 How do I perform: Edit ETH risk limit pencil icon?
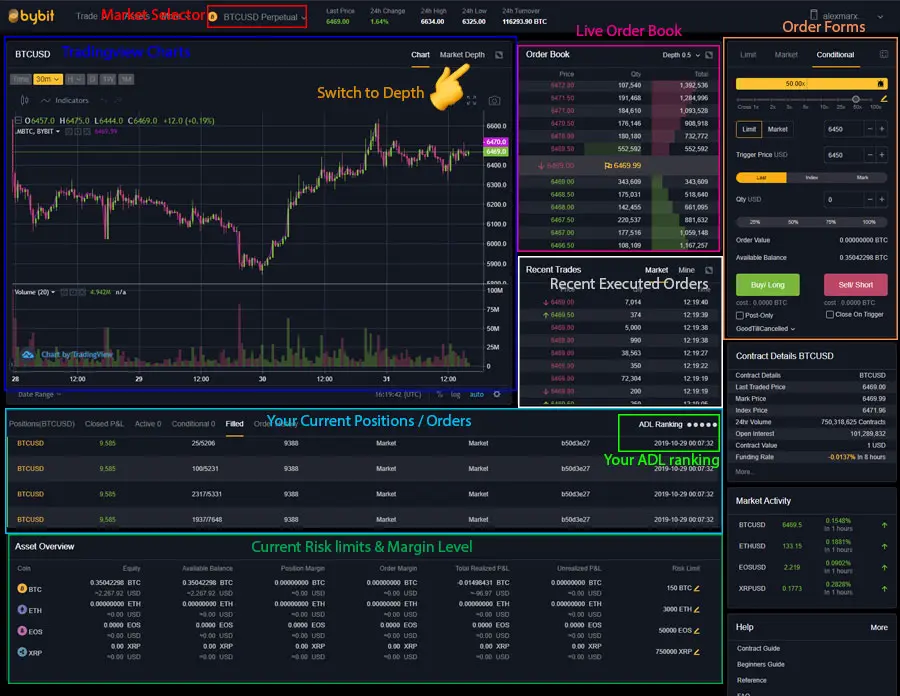(x=697, y=609)
